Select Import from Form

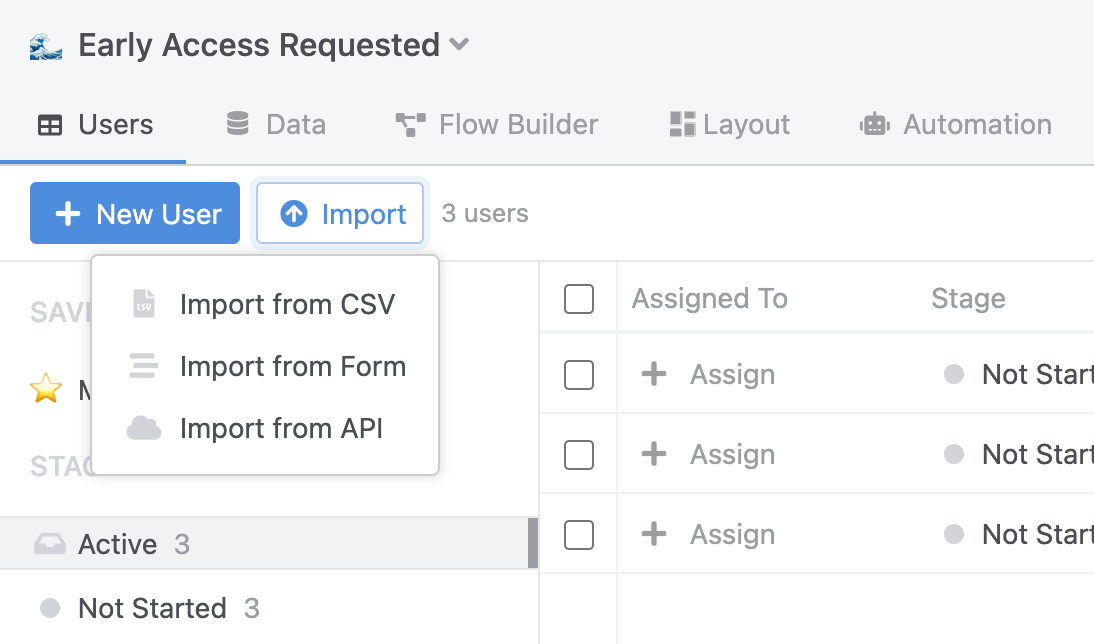click(265, 366)
